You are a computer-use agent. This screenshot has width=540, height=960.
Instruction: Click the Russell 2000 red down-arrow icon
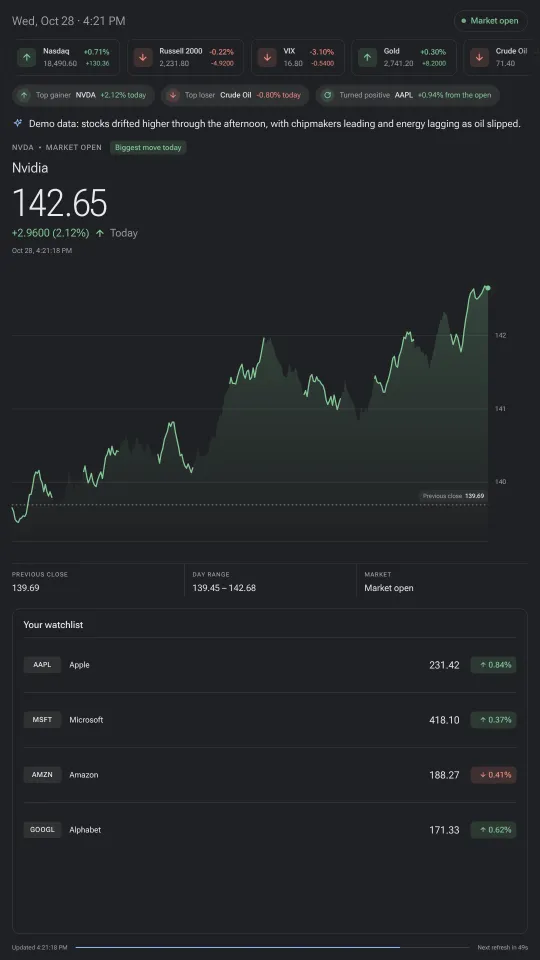[143, 58]
